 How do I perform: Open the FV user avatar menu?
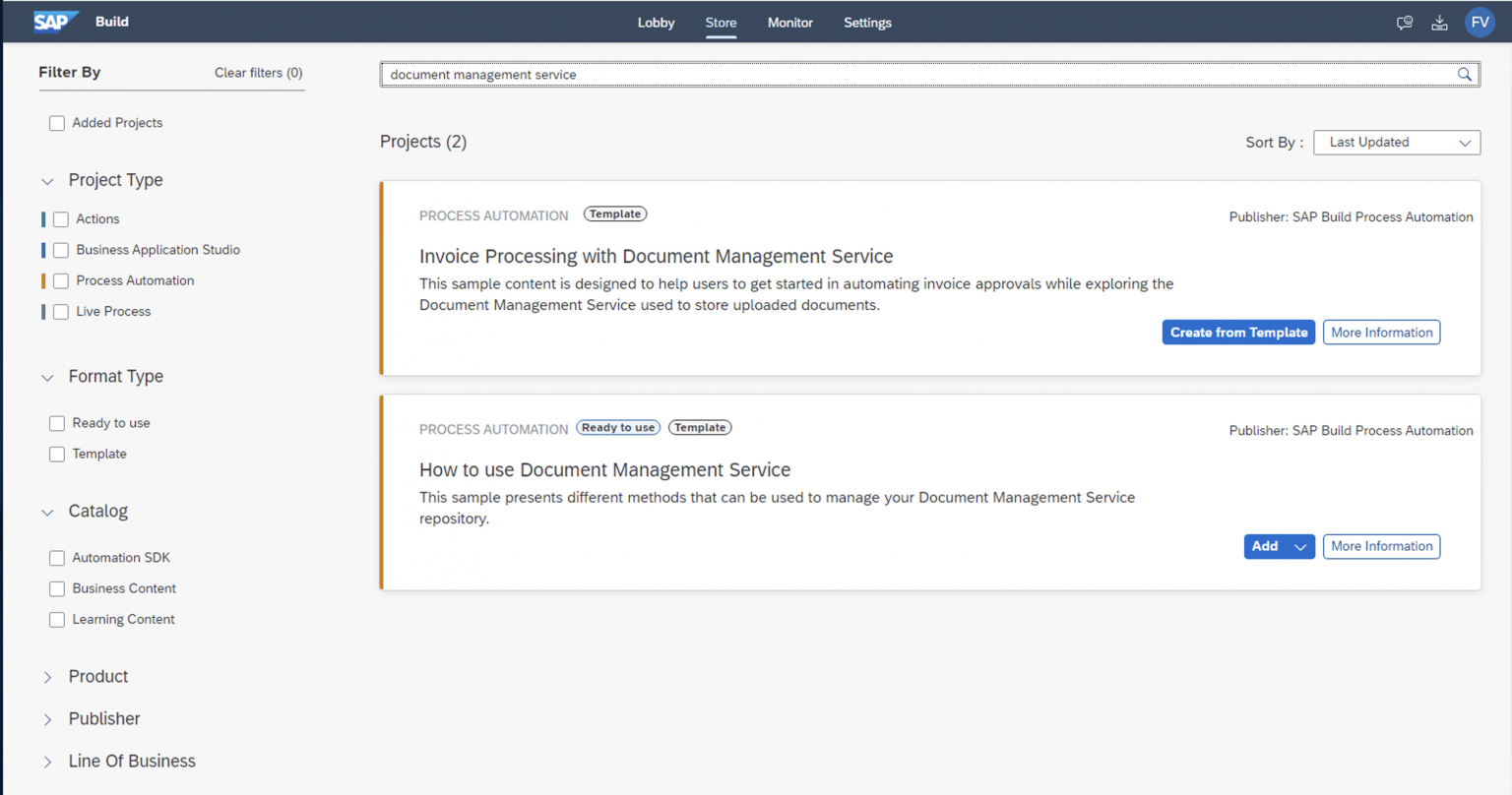[1480, 22]
